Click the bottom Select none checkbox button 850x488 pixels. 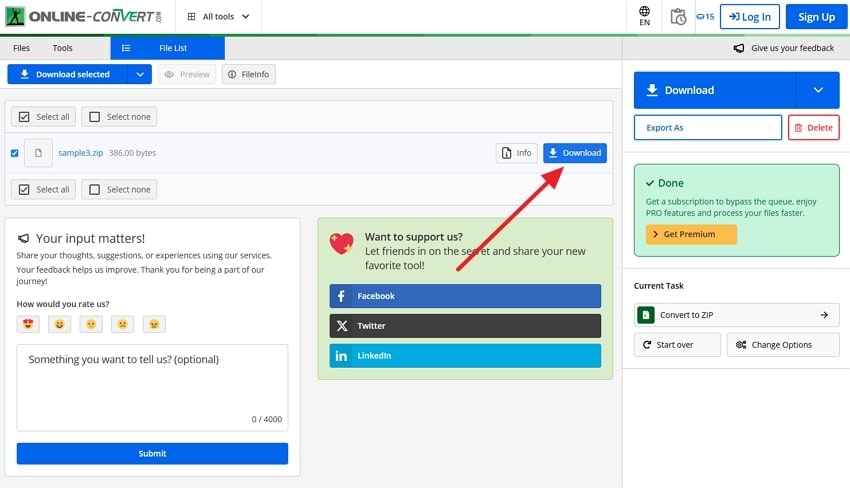point(119,189)
